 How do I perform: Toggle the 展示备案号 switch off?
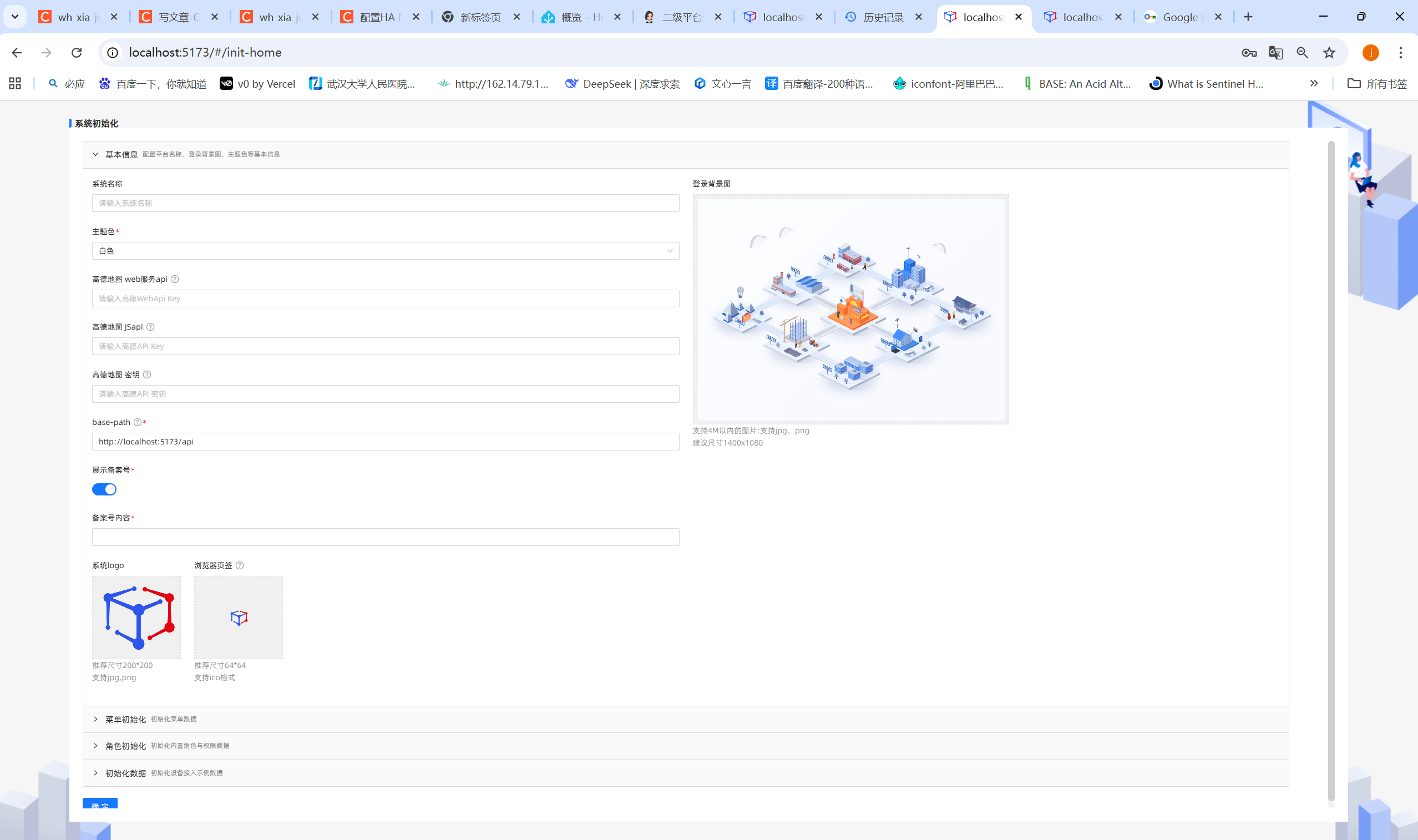tap(105, 489)
